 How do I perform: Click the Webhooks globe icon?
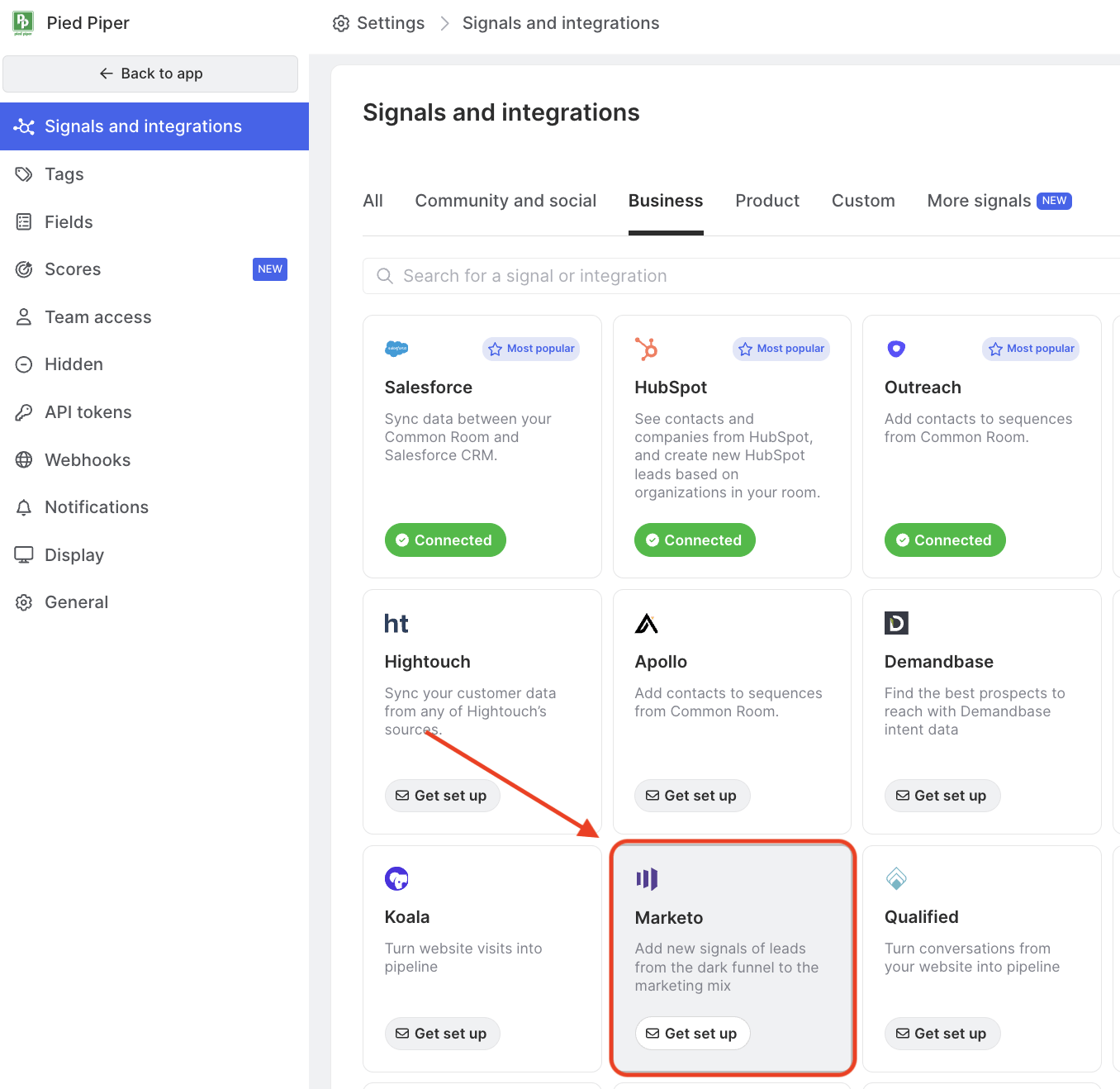(x=24, y=460)
